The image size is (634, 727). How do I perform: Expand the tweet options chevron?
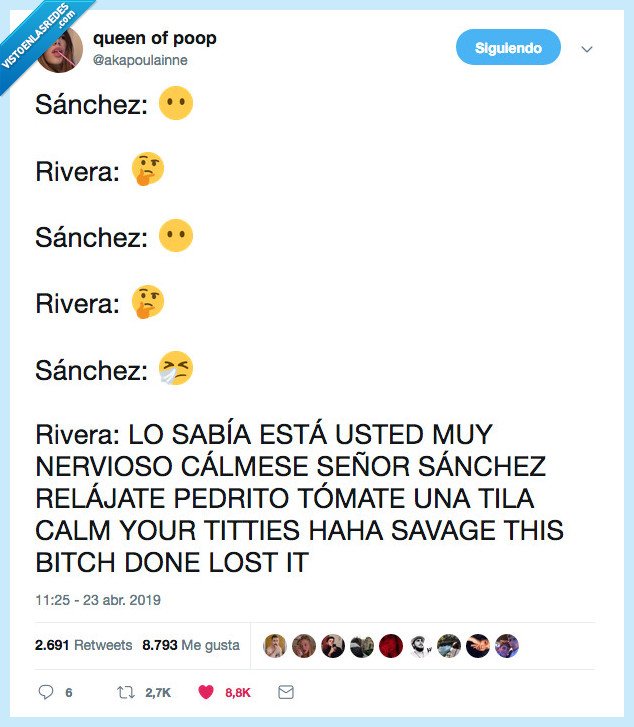[x=587, y=49]
